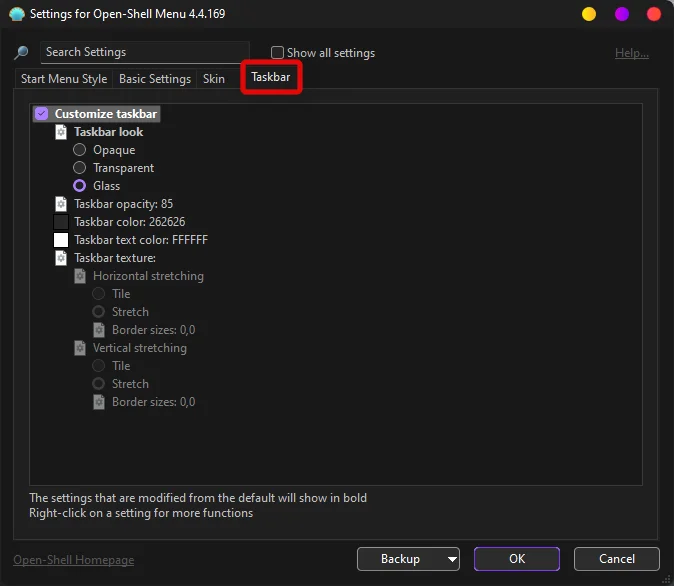The image size is (674, 586).
Task: Click the icon beside the first Border sizes setting
Action: [99, 330]
